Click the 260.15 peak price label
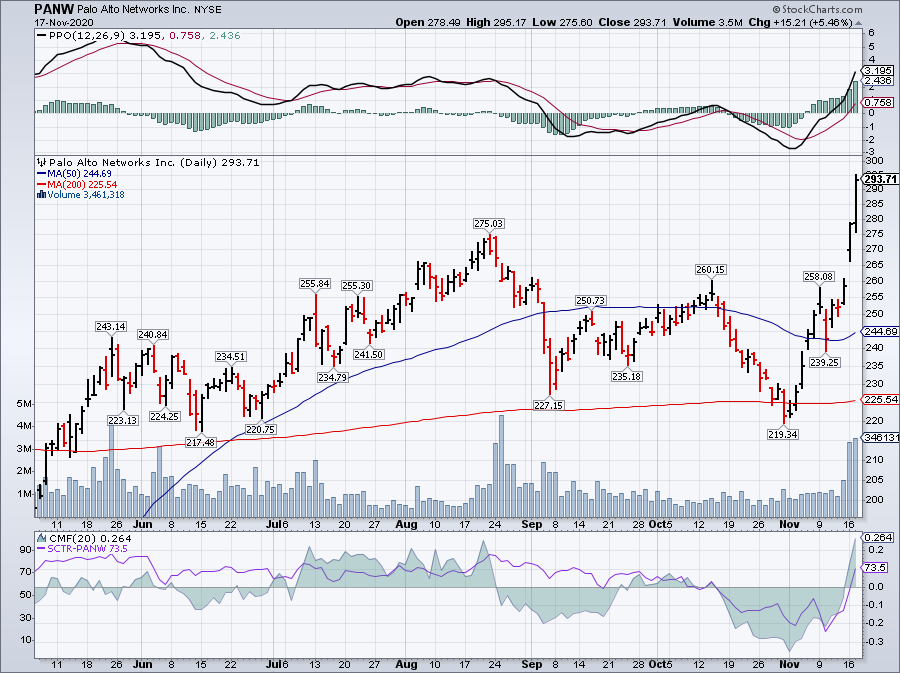 click(x=711, y=269)
